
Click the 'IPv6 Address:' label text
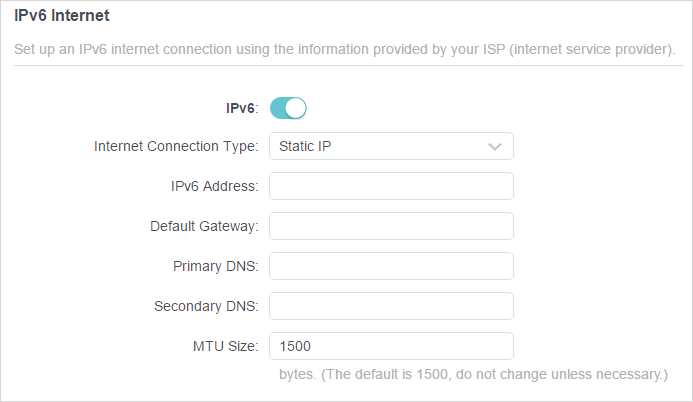214,186
